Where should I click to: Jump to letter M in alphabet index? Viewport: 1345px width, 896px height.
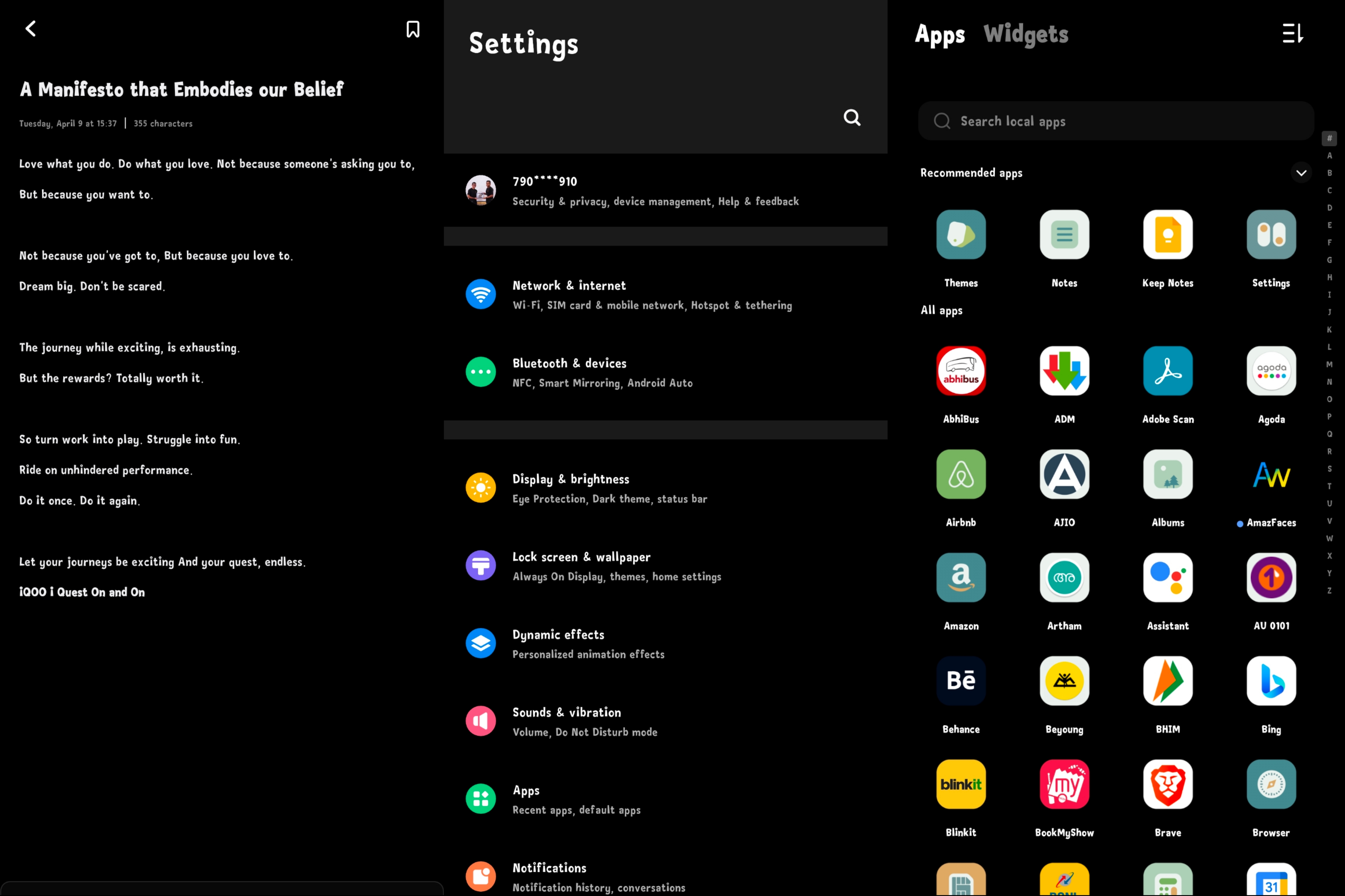click(x=1329, y=365)
